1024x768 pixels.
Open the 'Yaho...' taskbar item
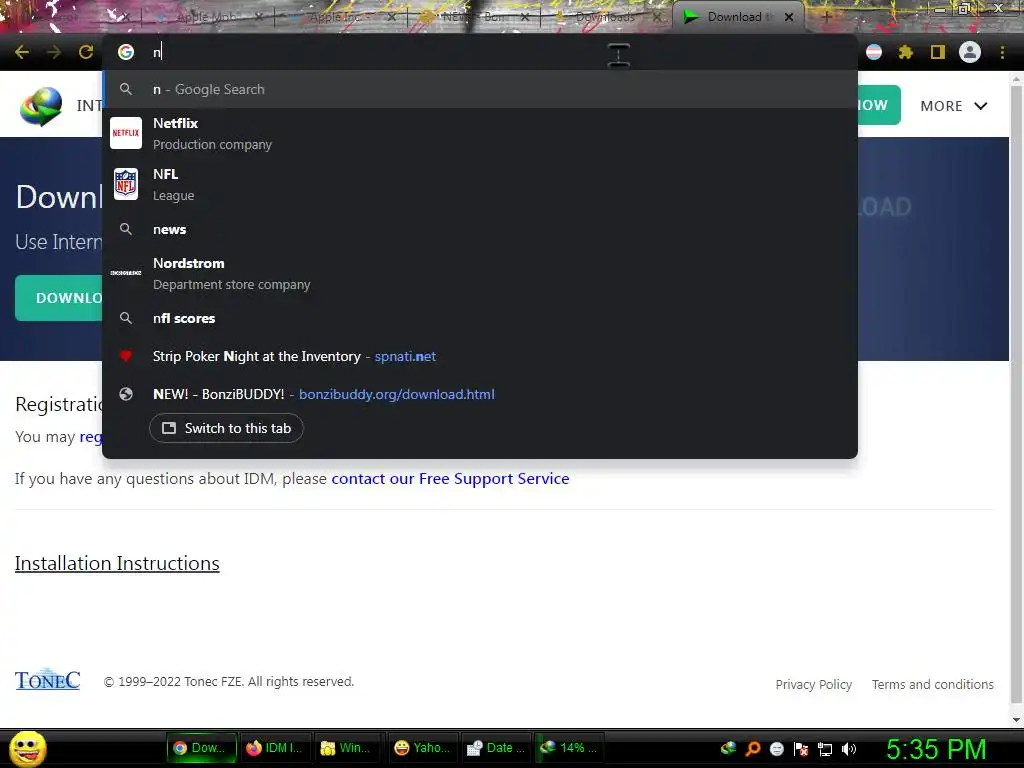click(x=423, y=748)
